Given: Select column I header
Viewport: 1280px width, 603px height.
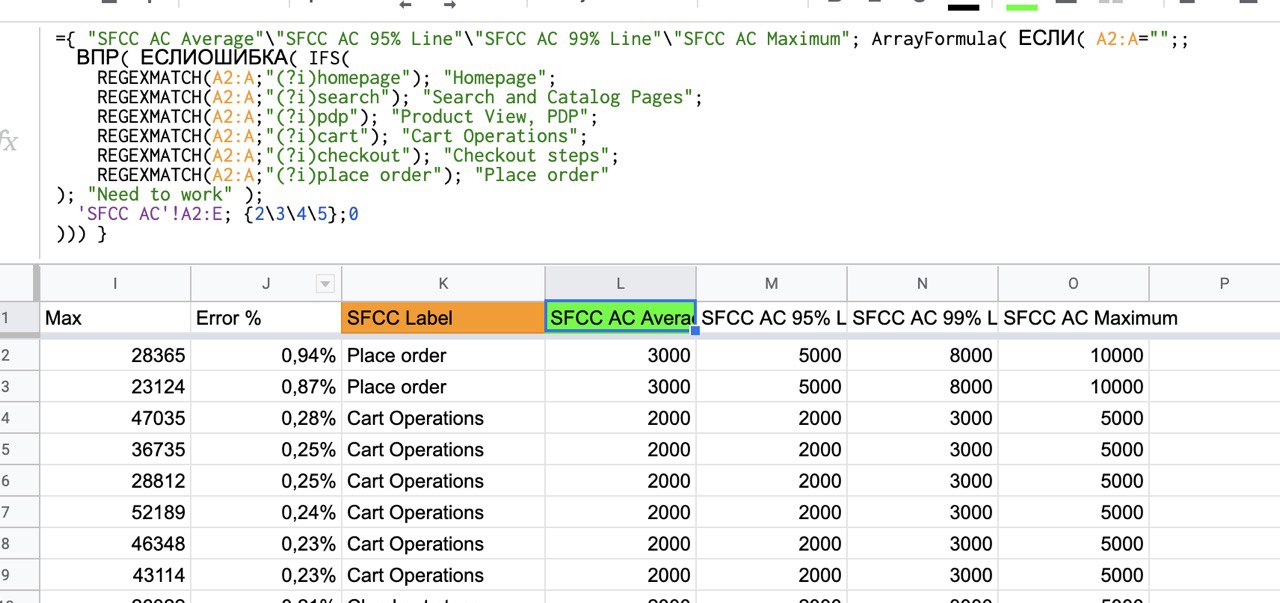Looking at the screenshot, I should (x=115, y=284).
